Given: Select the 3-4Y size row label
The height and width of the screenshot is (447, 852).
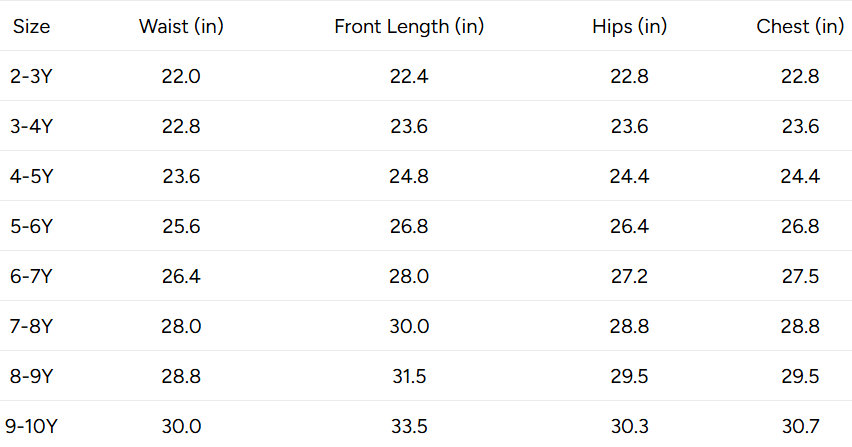Looking at the screenshot, I should click(31, 126).
